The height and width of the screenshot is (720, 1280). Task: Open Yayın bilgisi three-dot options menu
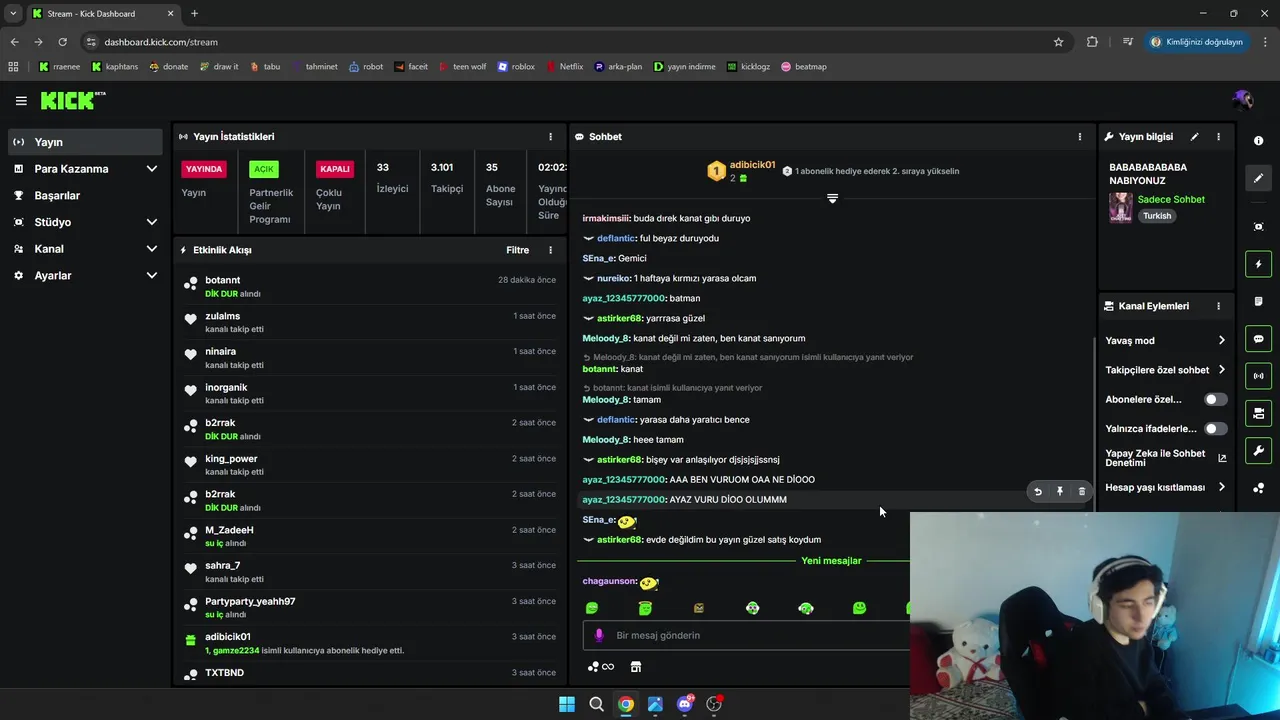pos(1218,137)
